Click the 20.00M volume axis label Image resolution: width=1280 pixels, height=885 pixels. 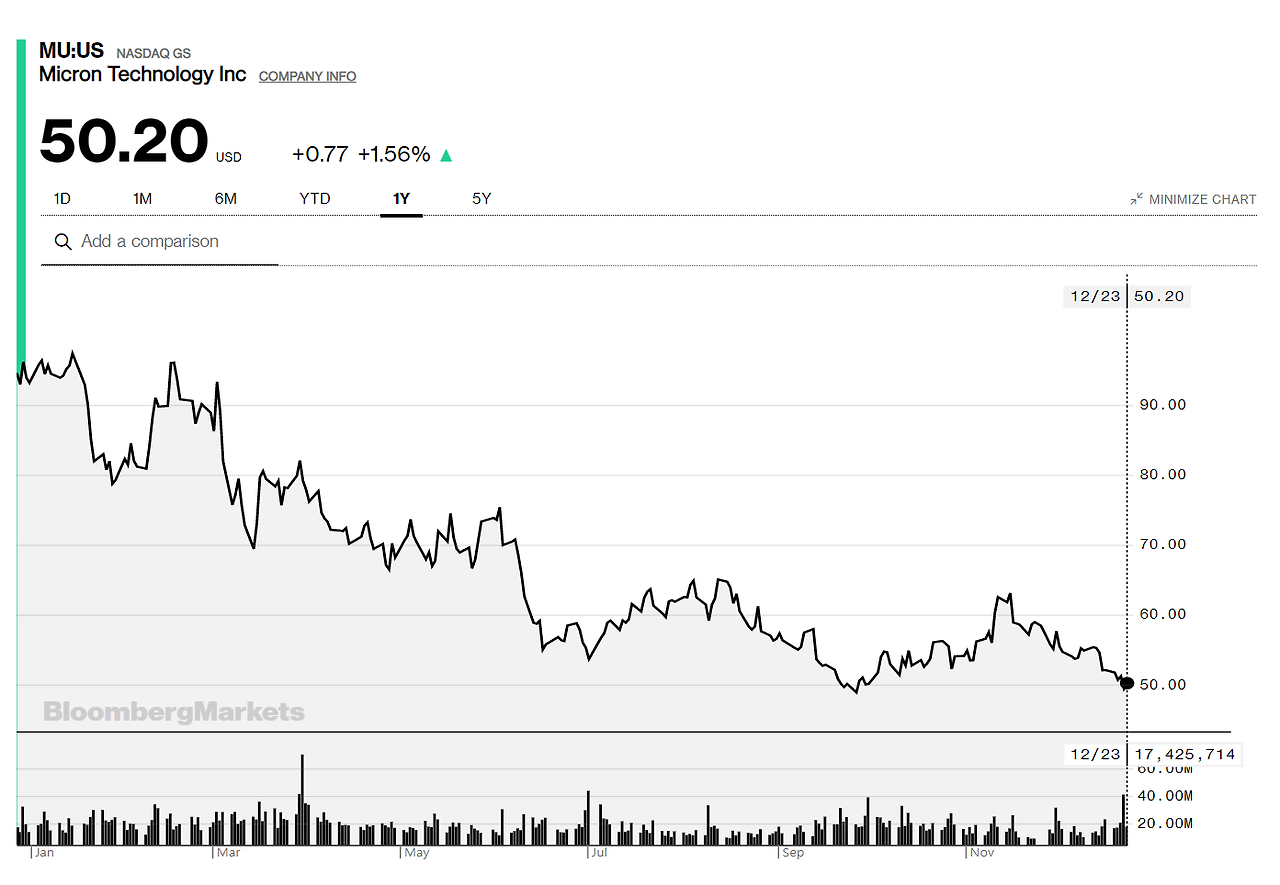(x=1166, y=823)
